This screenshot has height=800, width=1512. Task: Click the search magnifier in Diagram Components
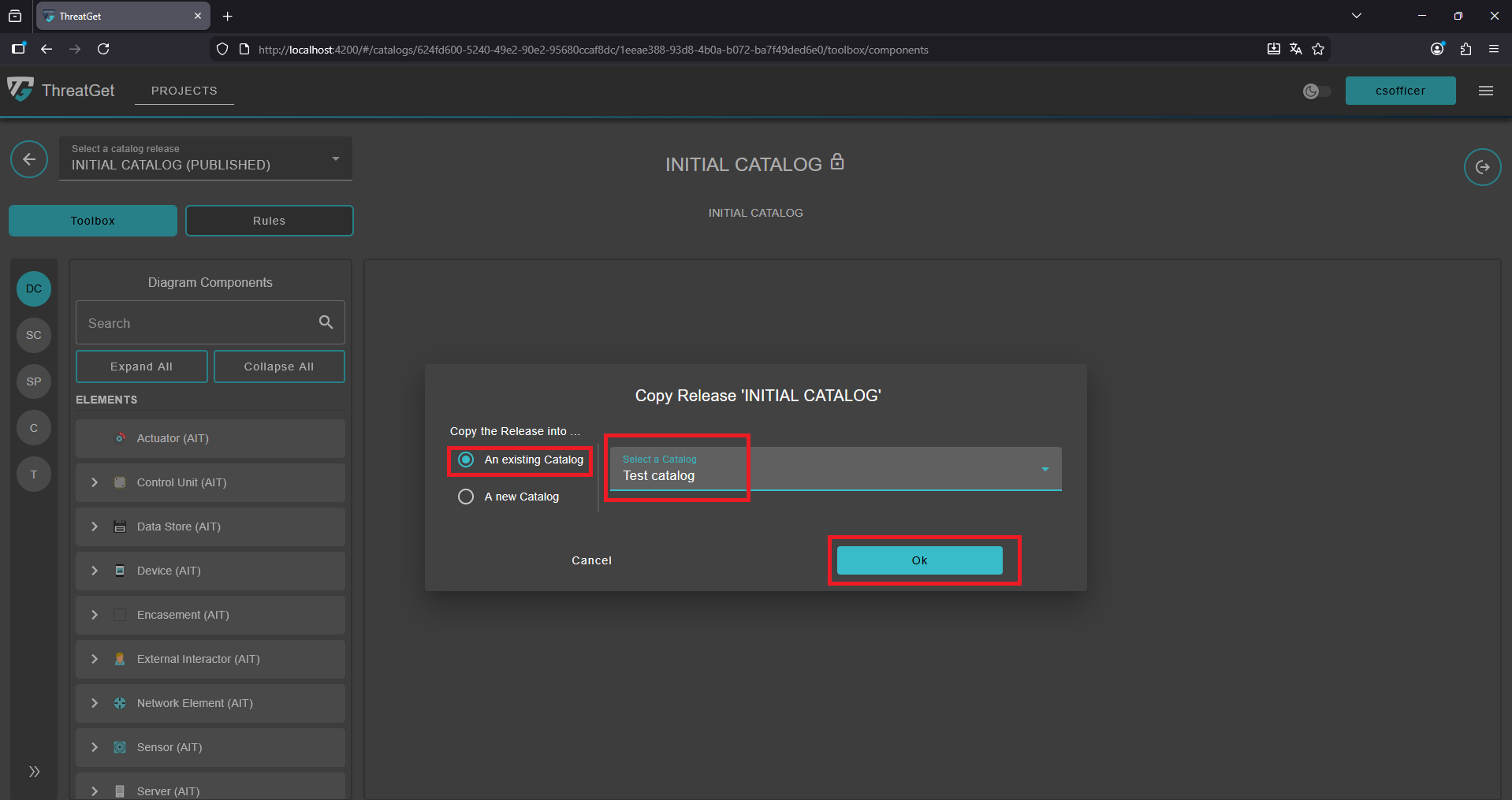pos(326,322)
